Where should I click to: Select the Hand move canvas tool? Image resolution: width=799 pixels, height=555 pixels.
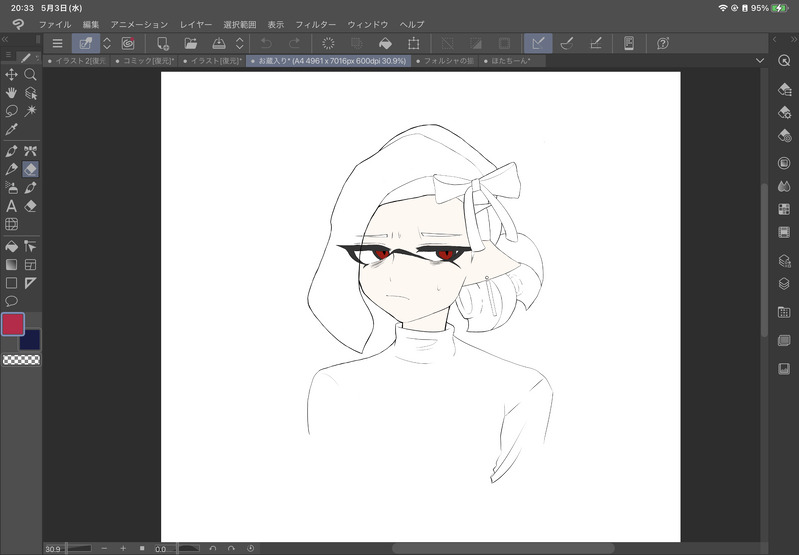[12, 92]
